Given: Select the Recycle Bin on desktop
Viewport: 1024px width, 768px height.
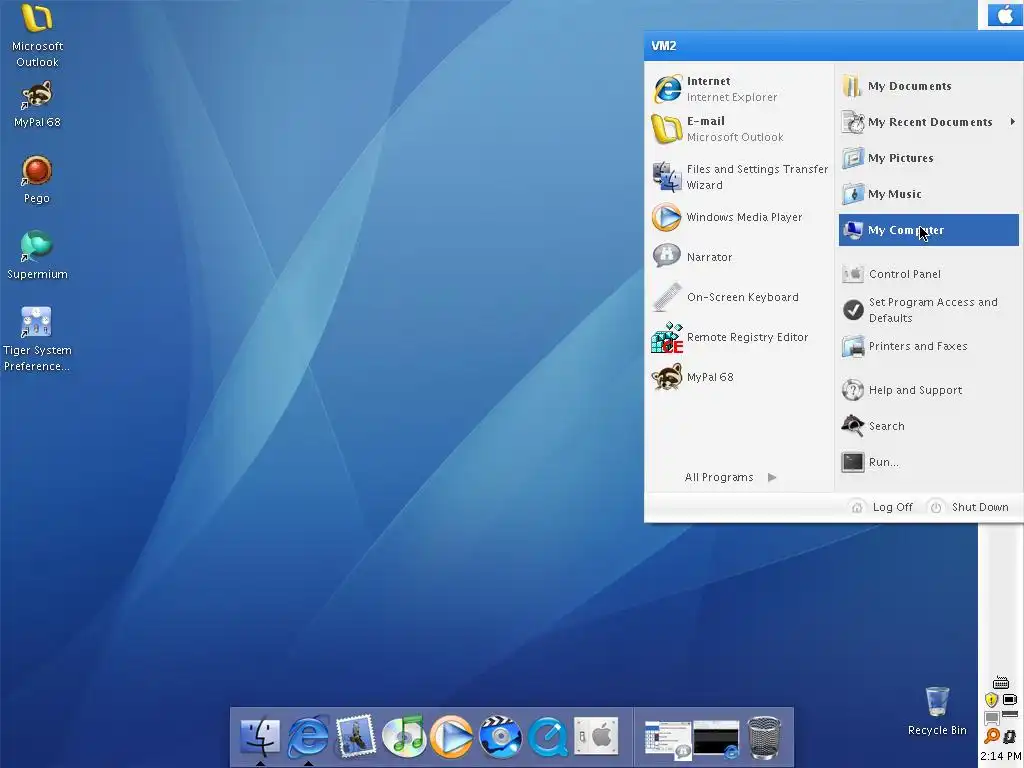Looking at the screenshot, I should coord(936,711).
